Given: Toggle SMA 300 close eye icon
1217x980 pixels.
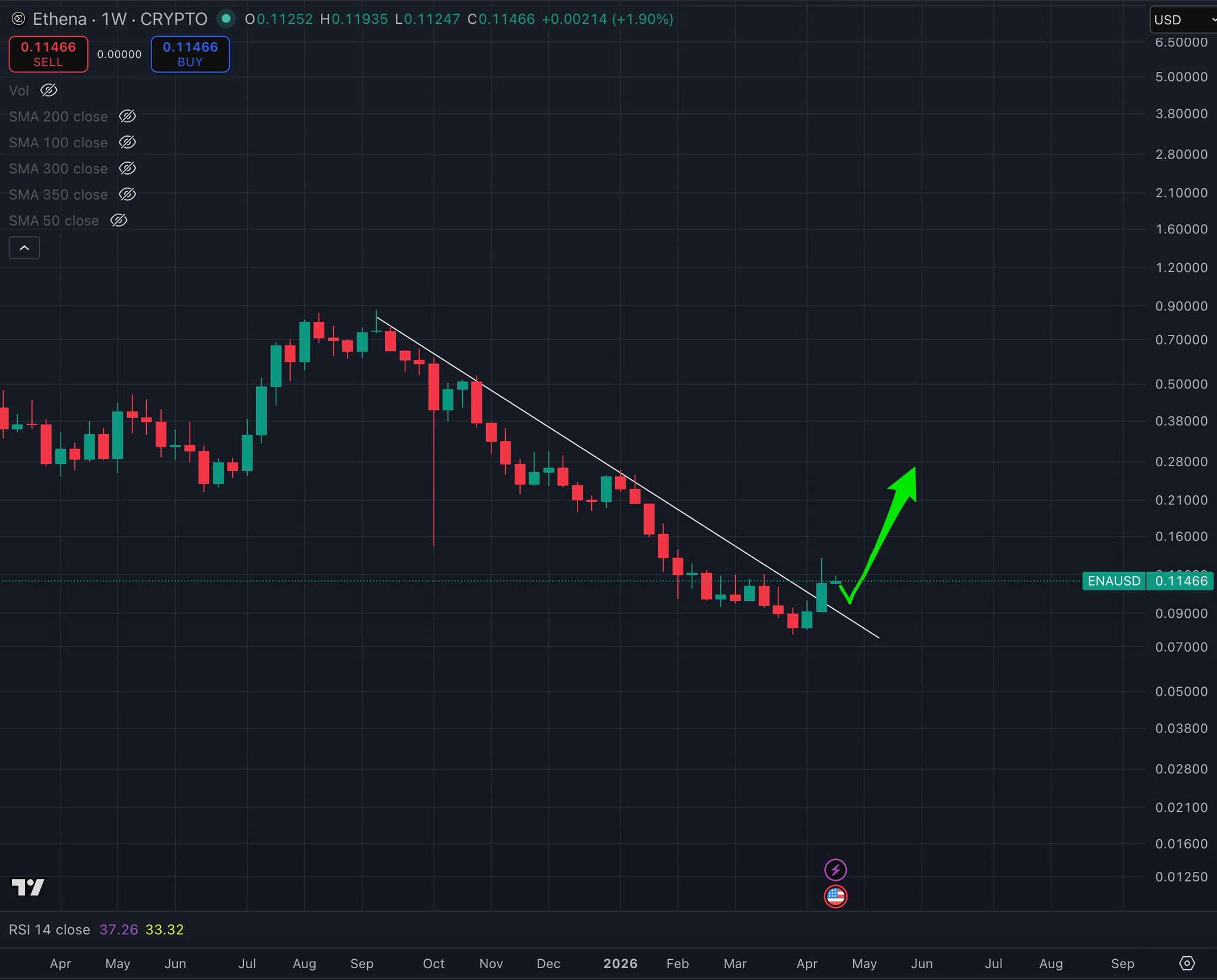Looking at the screenshot, I should [x=127, y=169].
